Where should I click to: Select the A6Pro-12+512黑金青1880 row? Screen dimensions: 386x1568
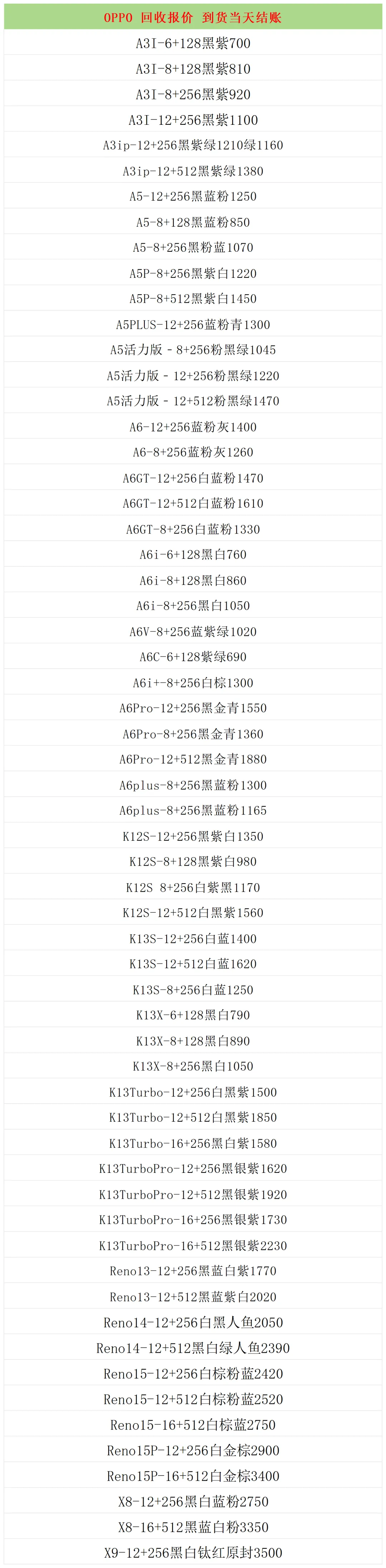pyautogui.click(x=193, y=758)
